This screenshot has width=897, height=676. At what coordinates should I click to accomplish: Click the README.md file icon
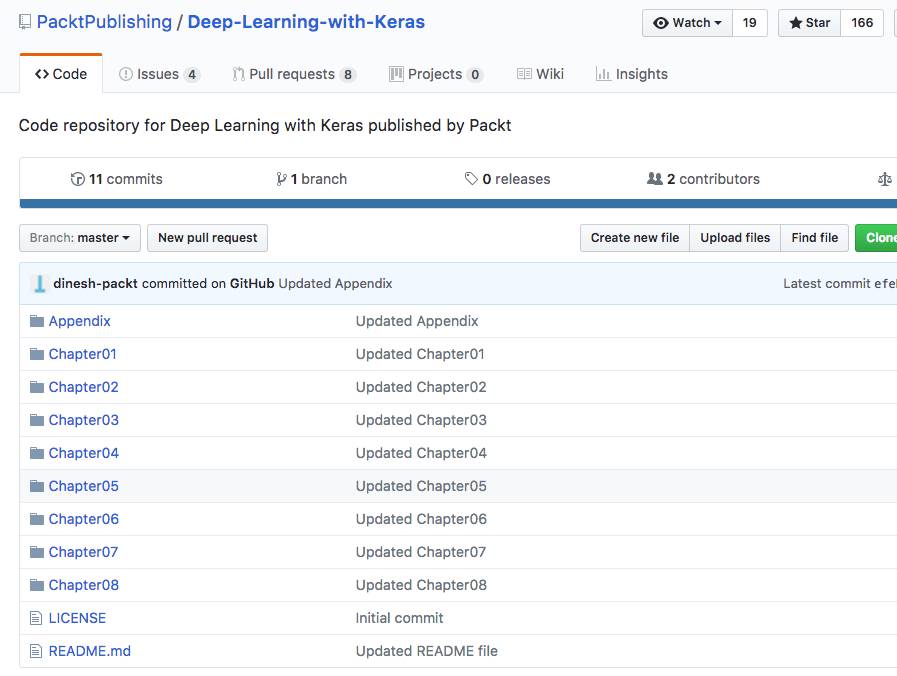37,651
